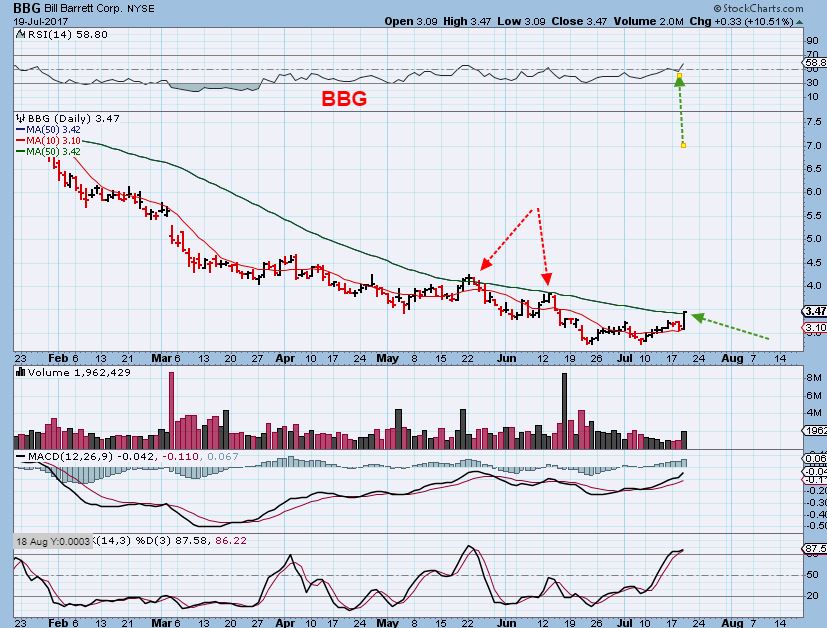Click the BBG (Daily) 3.47 legend label
The width and height of the screenshot is (827, 628).
click(74, 118)
